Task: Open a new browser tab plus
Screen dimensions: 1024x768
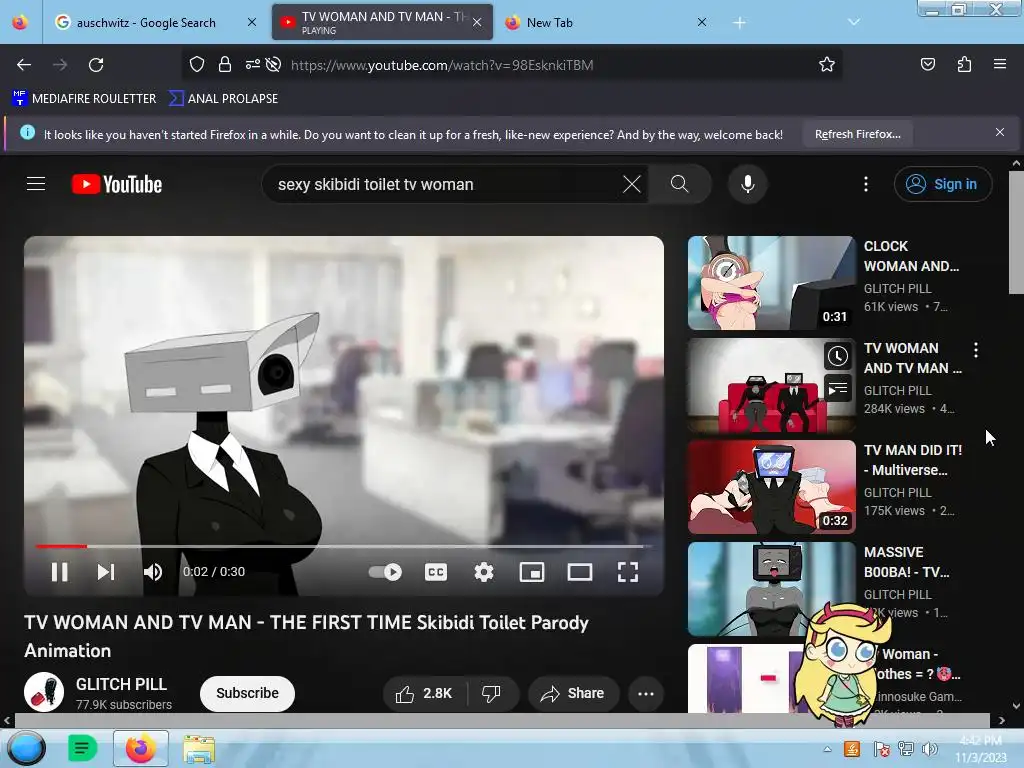Action: (739, 23)
